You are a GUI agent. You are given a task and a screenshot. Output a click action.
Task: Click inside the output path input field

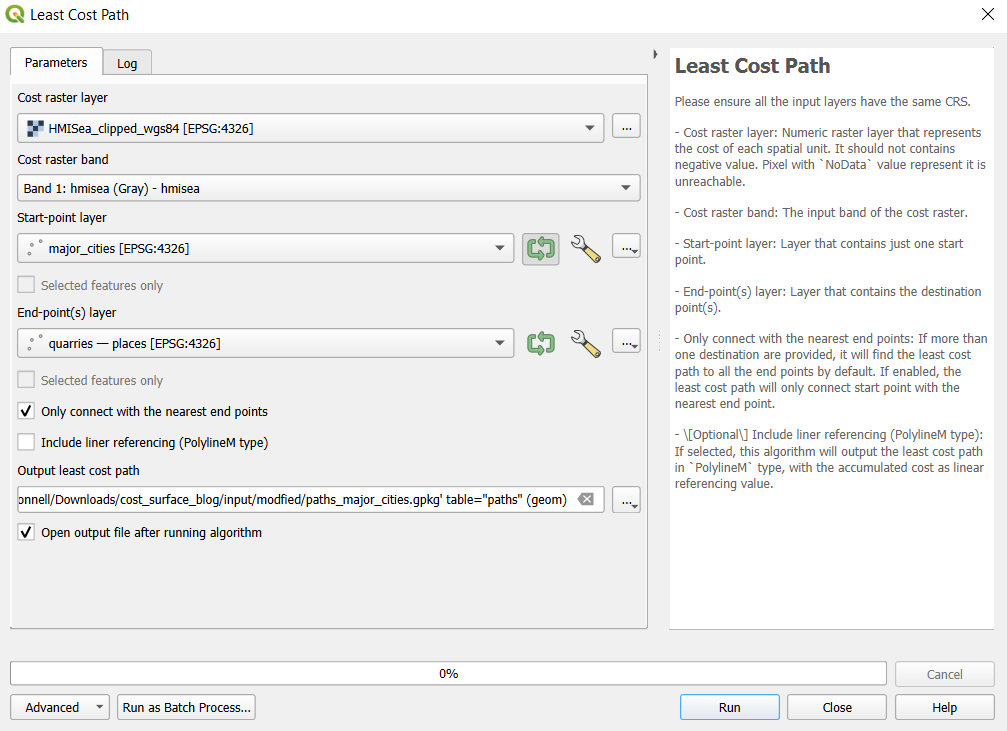point(300,498)
